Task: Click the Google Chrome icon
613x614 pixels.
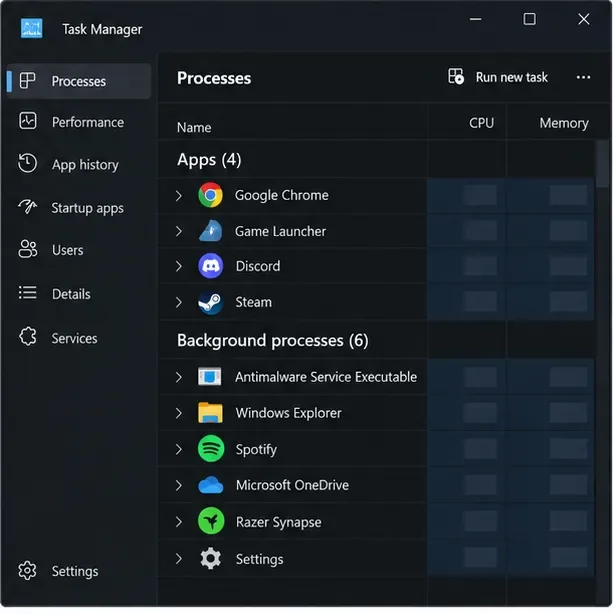Action: [x=210, y=195]
